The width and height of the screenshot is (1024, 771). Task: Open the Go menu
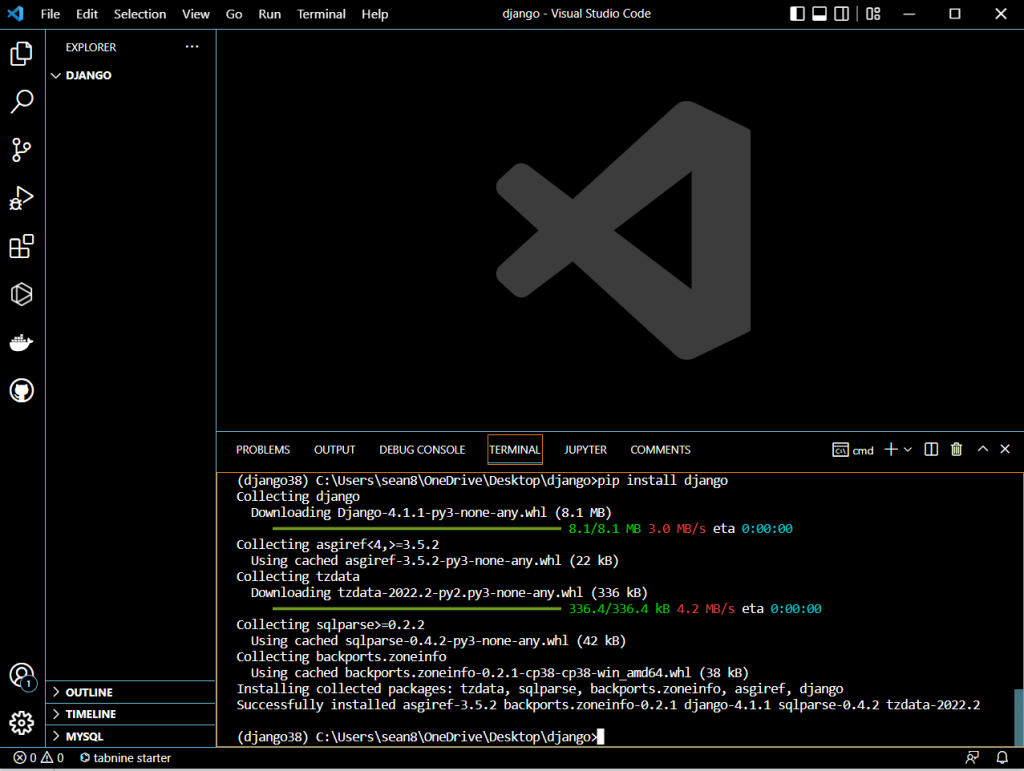pos(234,14)
